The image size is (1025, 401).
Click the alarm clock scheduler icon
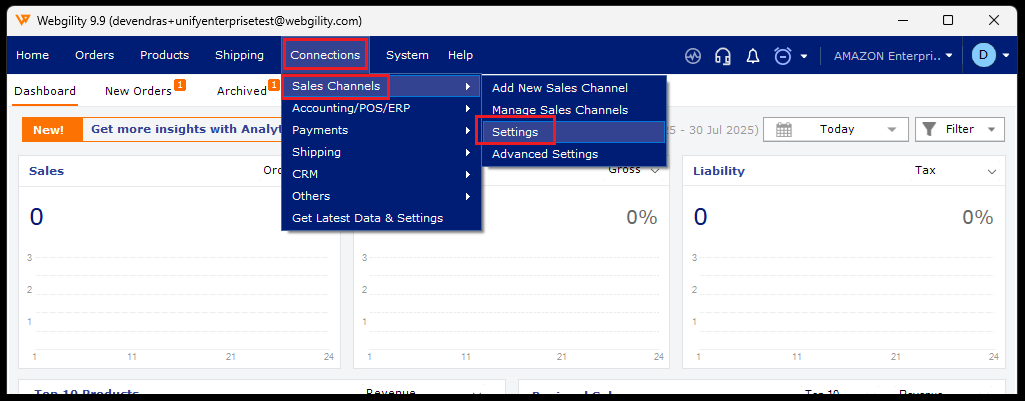point(783,56)
